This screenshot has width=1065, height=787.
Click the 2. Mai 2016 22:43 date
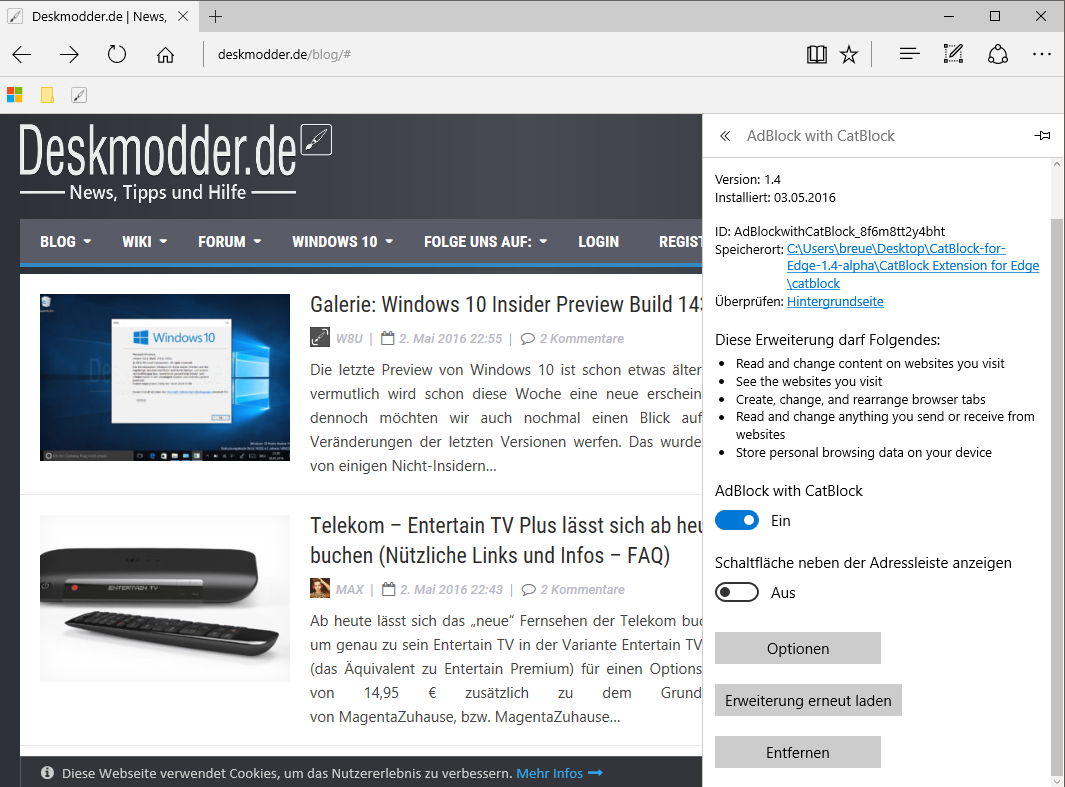click(451, 589)
